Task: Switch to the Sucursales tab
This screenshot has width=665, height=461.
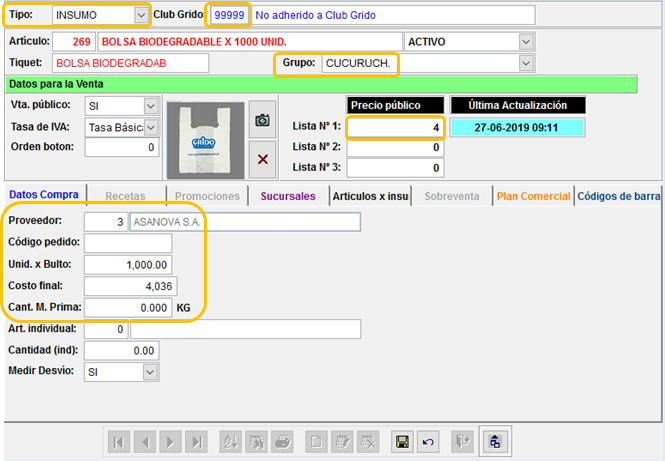Action: [x=287, y=196]
